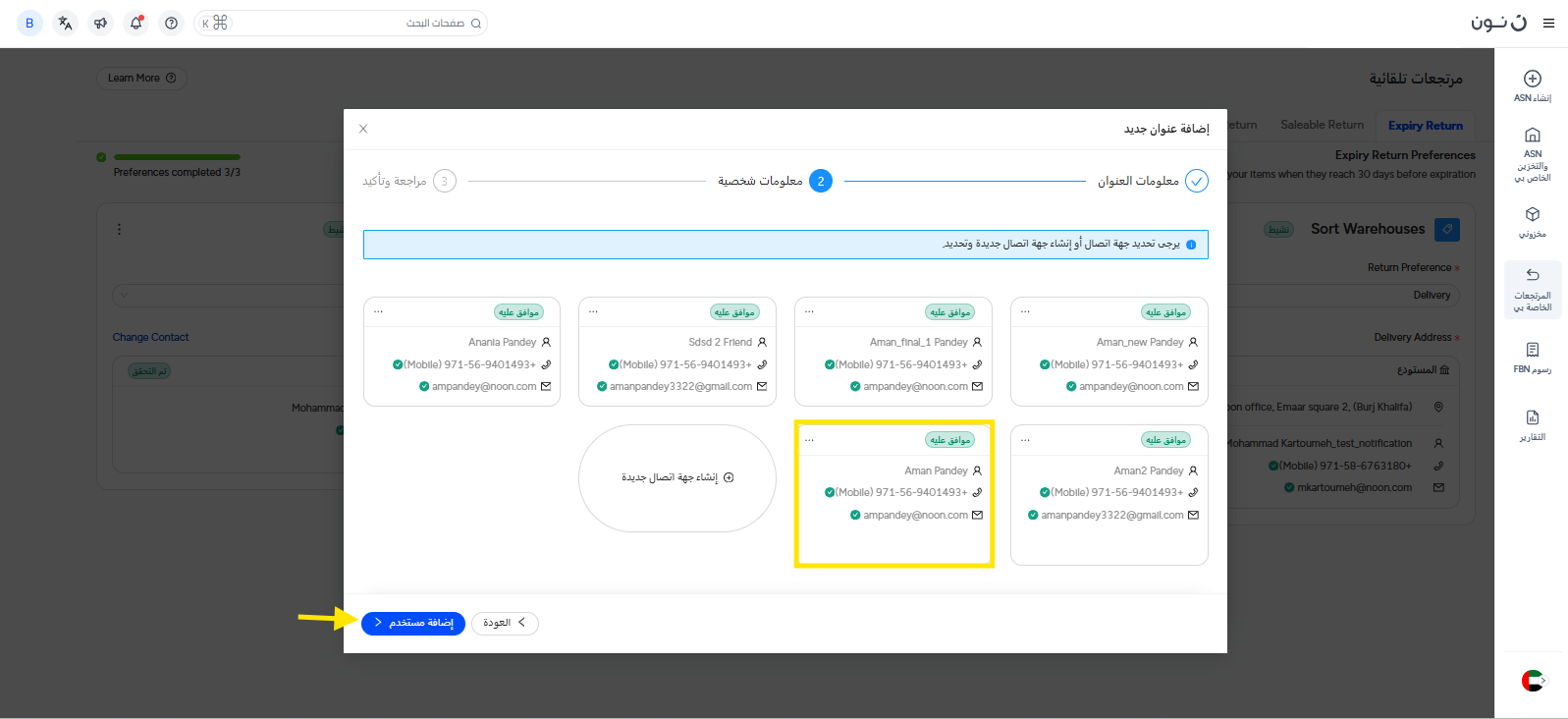The width and height of the screenshot is (1568, 719).
Task: Click the UAE flag country selector
Action: [x=1532, y=680]
